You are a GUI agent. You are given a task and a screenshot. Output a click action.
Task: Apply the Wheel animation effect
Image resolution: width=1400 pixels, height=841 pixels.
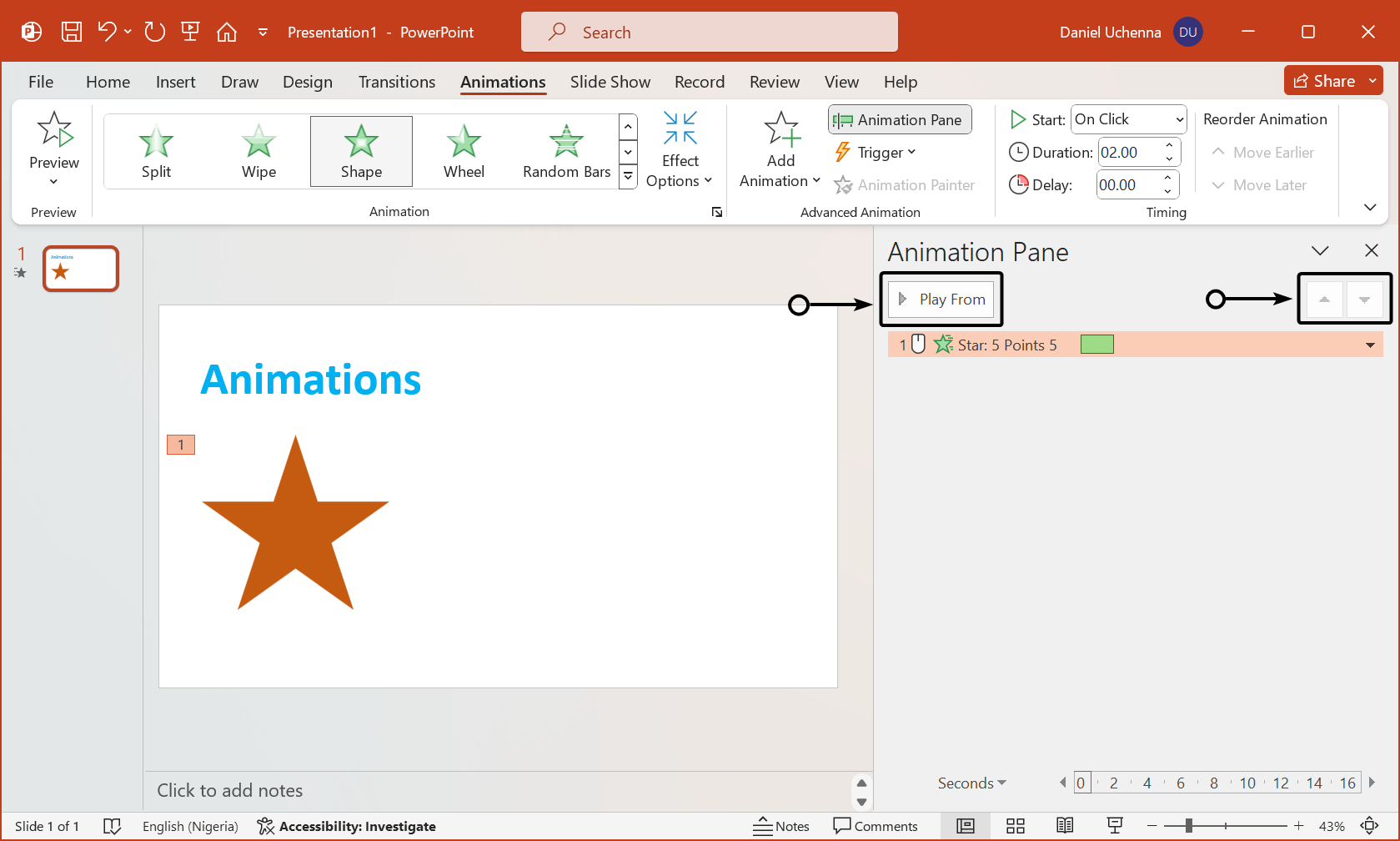pyautogui.click(x=464, y=151)
